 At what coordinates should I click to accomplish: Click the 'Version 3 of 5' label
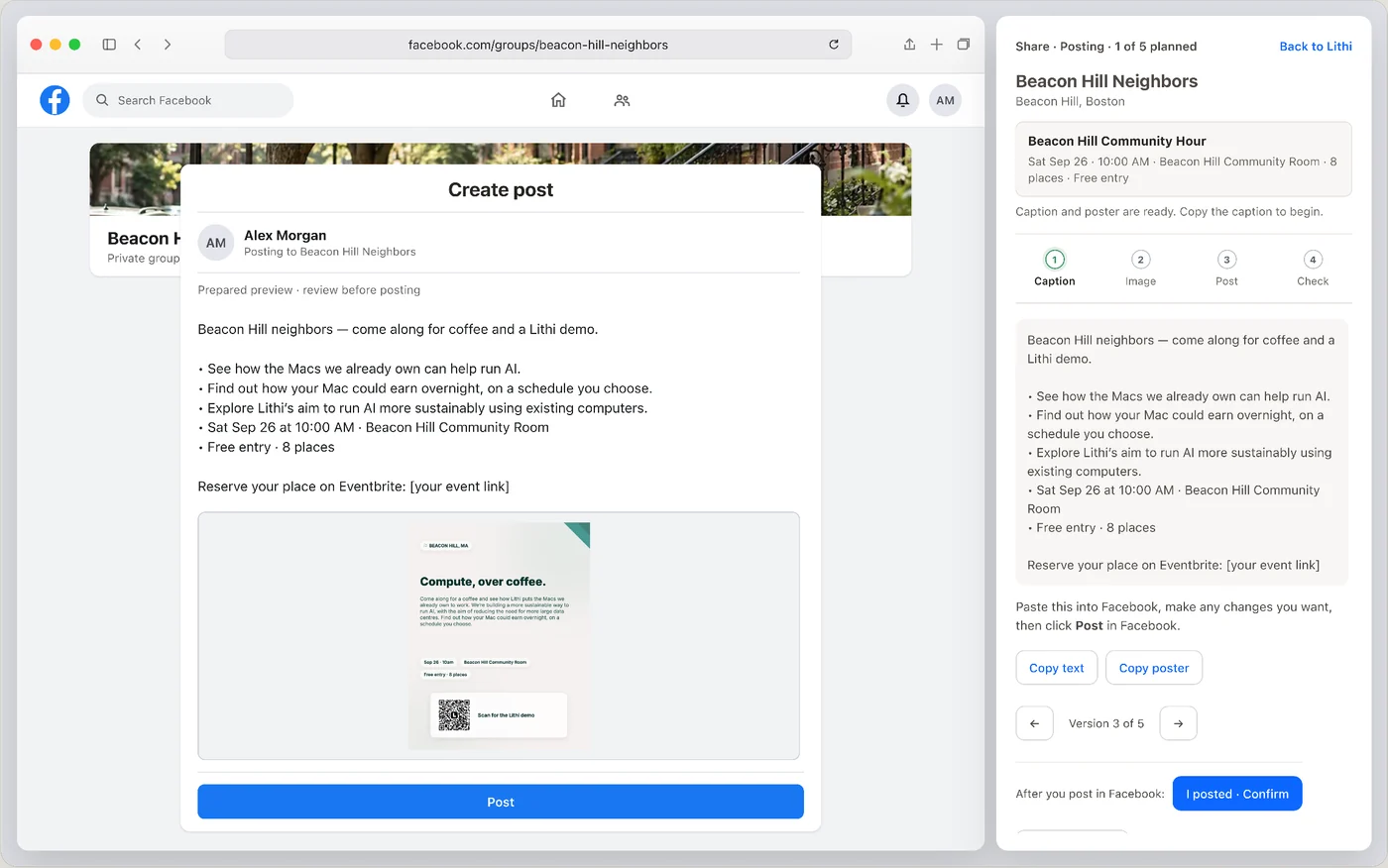pyautogui.click(x=1106, y=723)
